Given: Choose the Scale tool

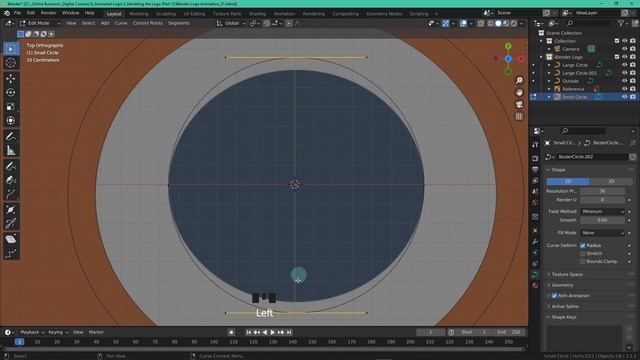Looking at the screenshot, I should (11, 107).
